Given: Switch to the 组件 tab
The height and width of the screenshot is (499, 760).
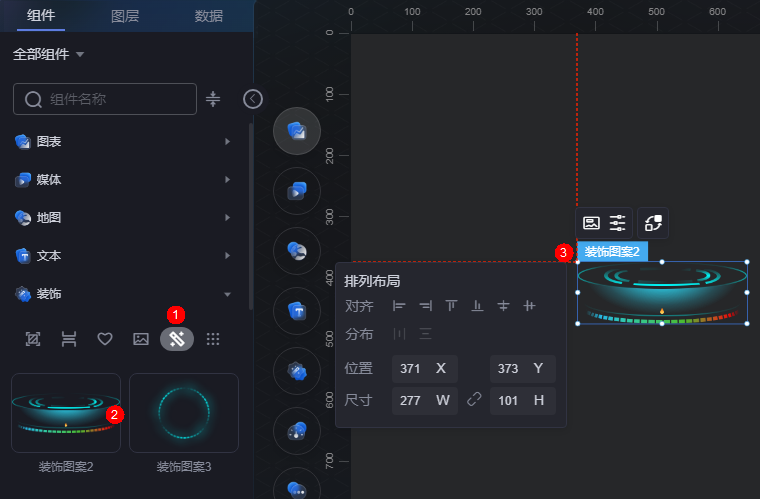Looking at the screenshot, I should tap(41, 16).
